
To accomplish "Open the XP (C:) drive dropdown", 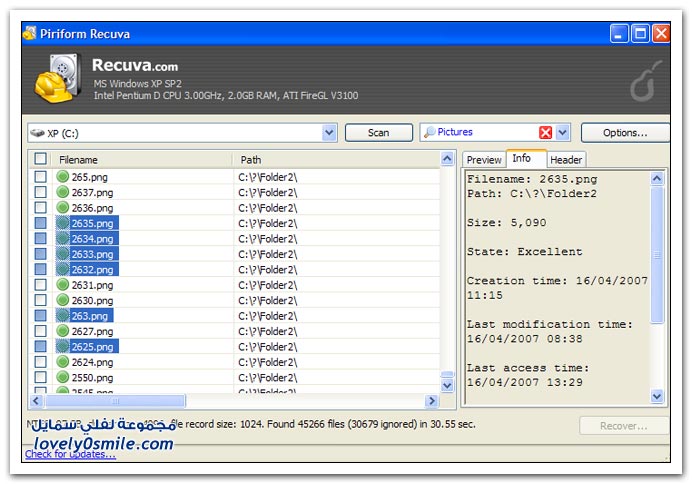I will [x=330, y=133].
